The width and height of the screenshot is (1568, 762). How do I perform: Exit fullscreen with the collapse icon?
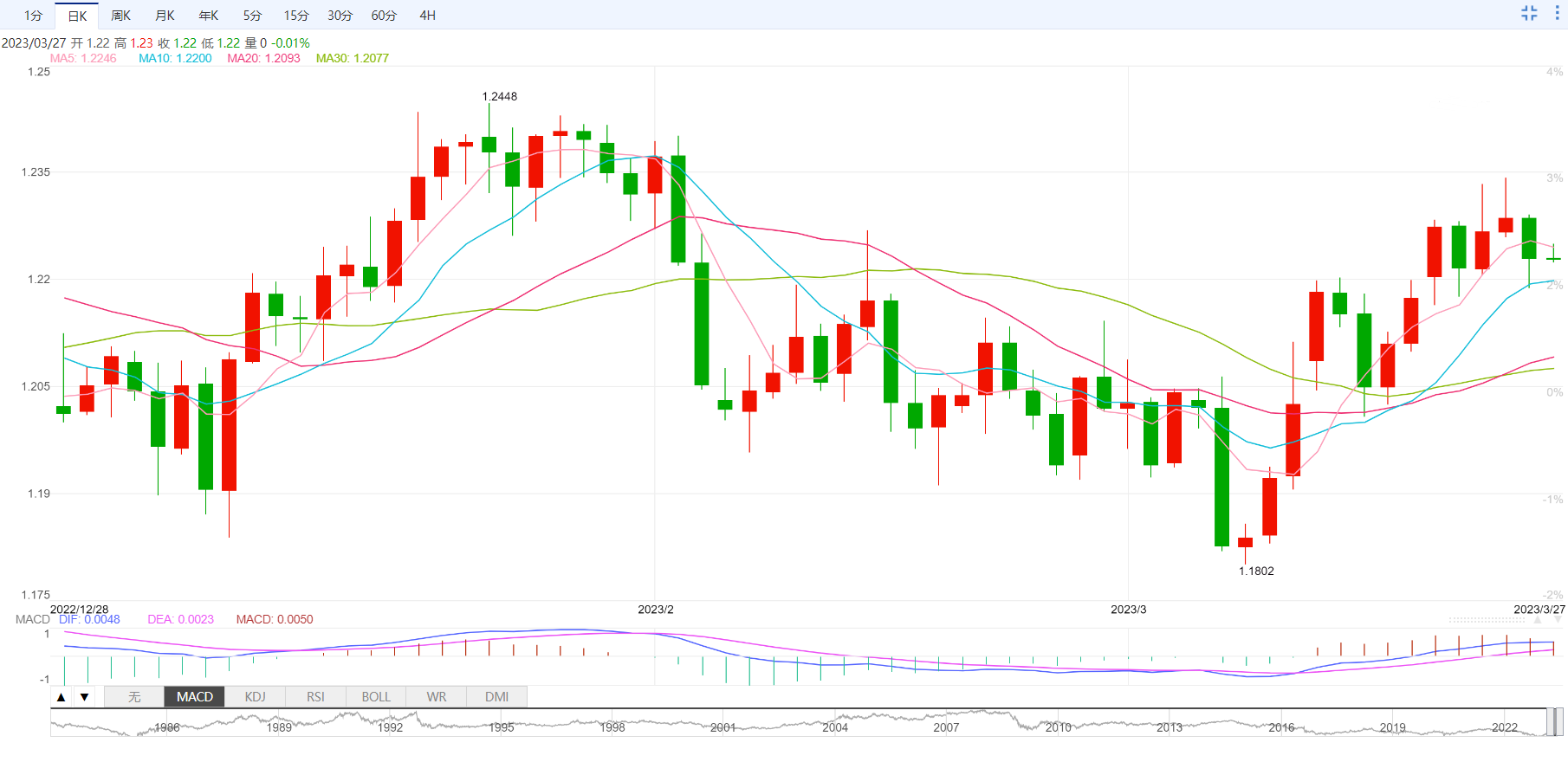pyautogui.click(x=1529, y=13)
